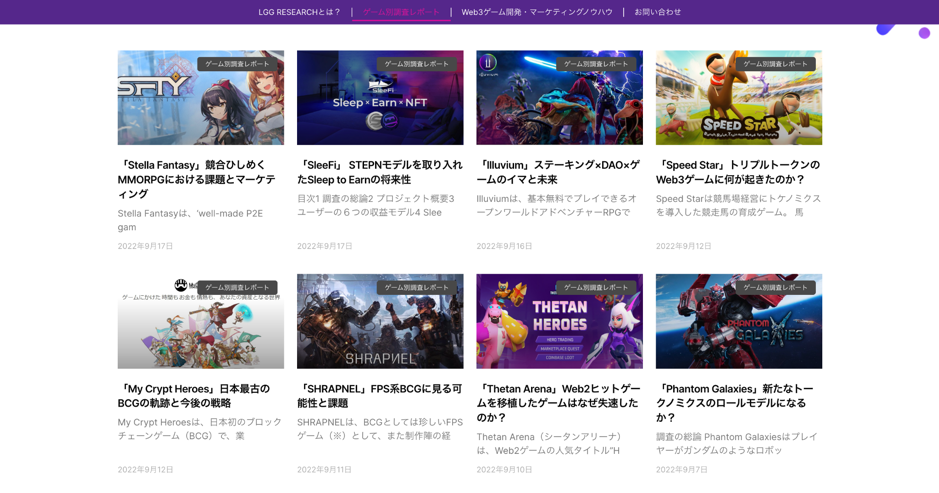Click the SleeFi excerpt starting 目次1 調査の総論

click(375, 205)
